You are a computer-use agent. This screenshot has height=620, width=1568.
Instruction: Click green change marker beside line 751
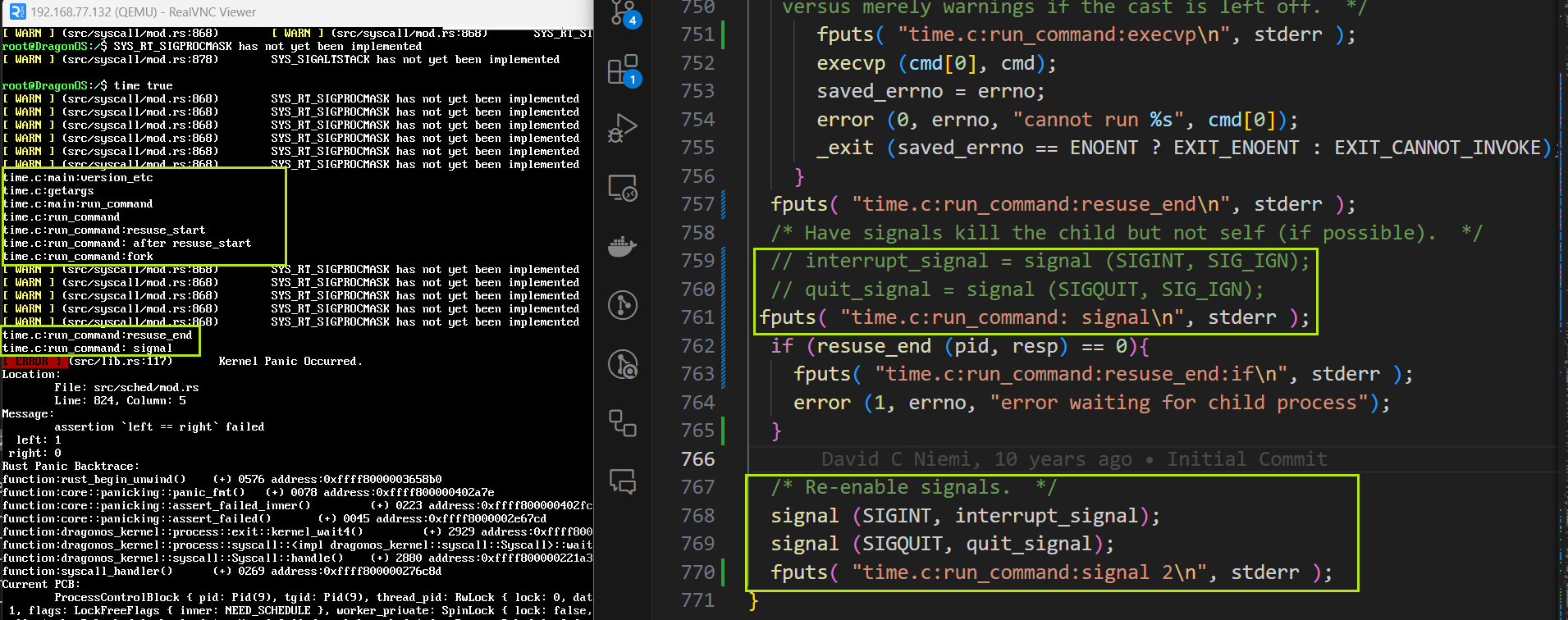[723, 34]
